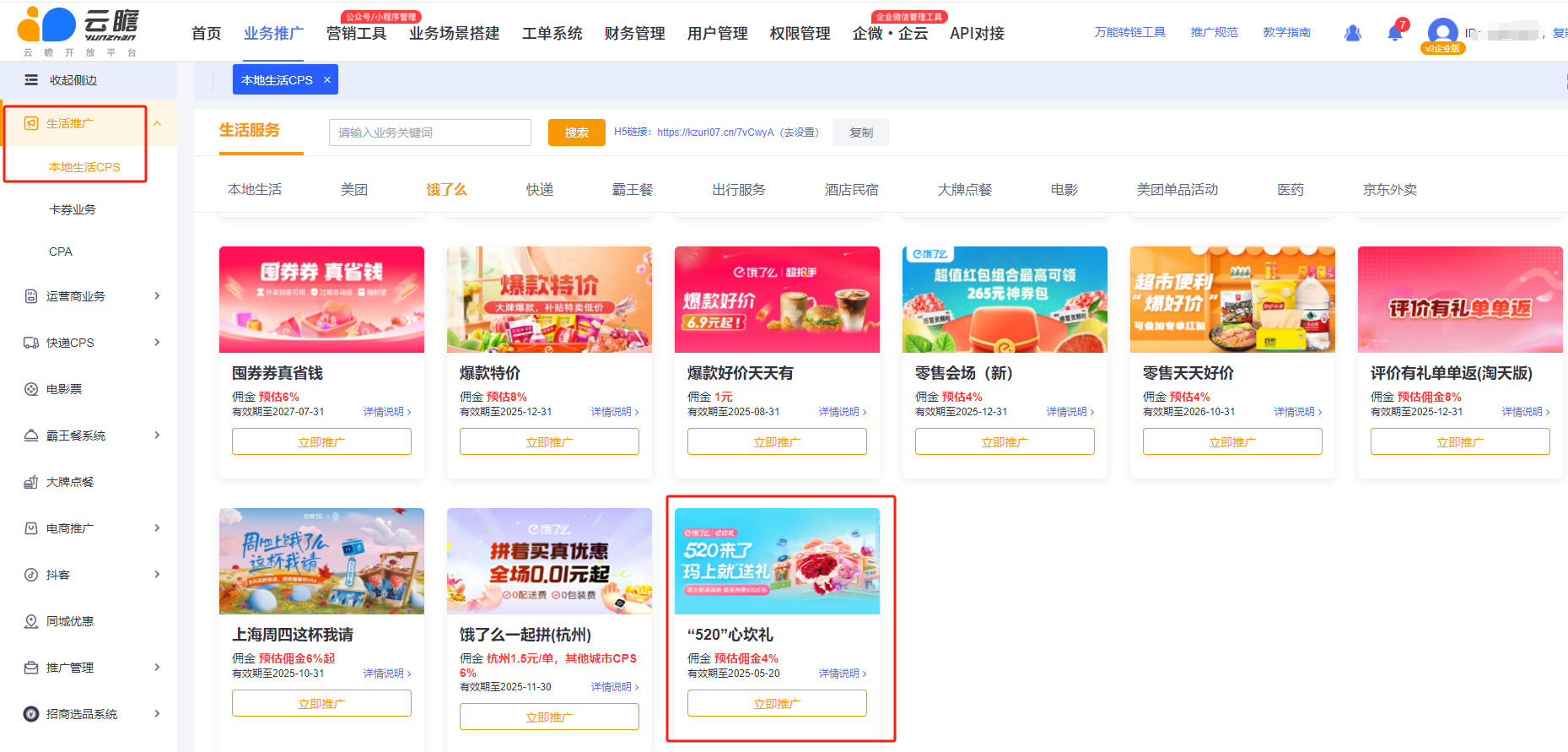Screen dimensions: 1568x752
Task: Click the 生活推广 sidebar icon
Action: (x=31, y=123)
